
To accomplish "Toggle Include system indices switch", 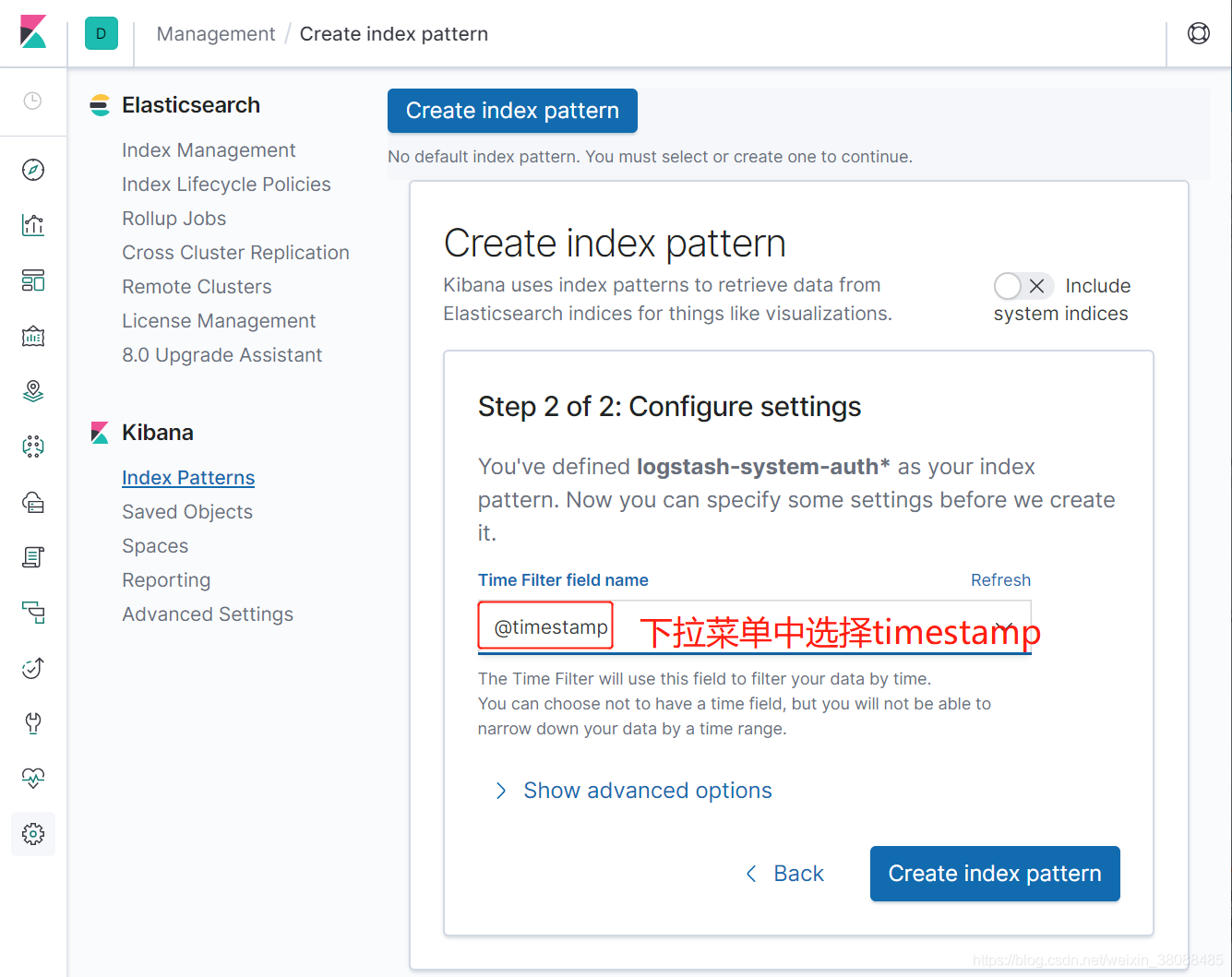I will [x=1023, y=286].
